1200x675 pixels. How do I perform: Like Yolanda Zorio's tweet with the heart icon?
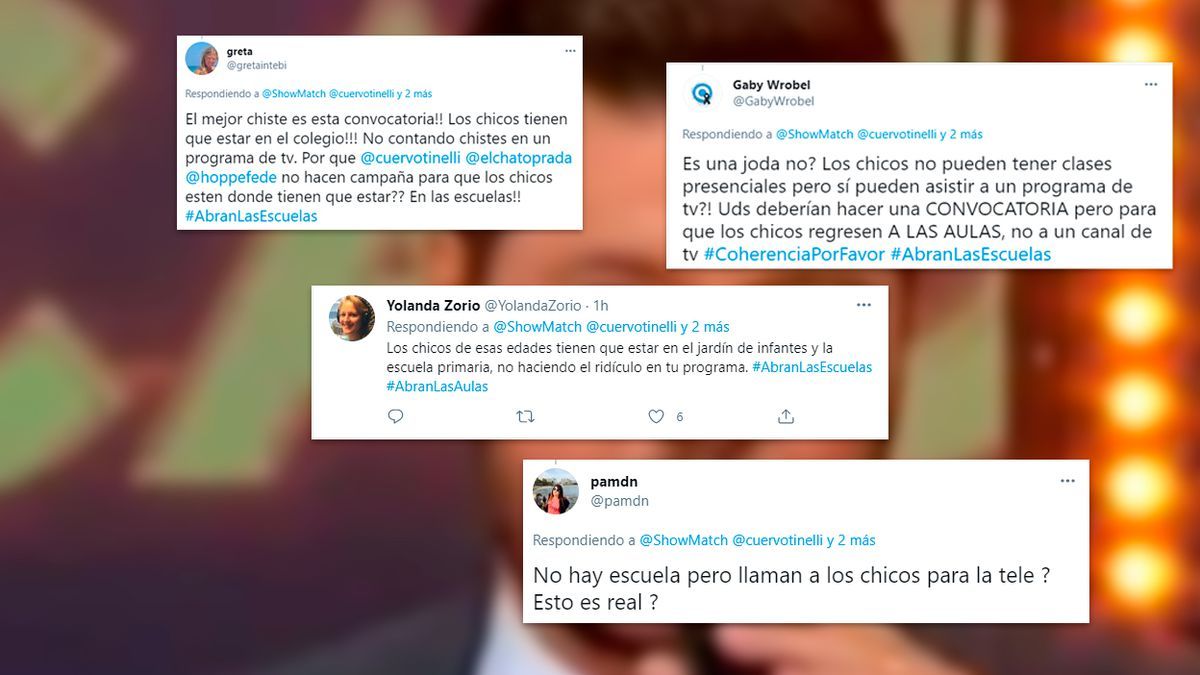pyautogui.click(x=656, y=416)
